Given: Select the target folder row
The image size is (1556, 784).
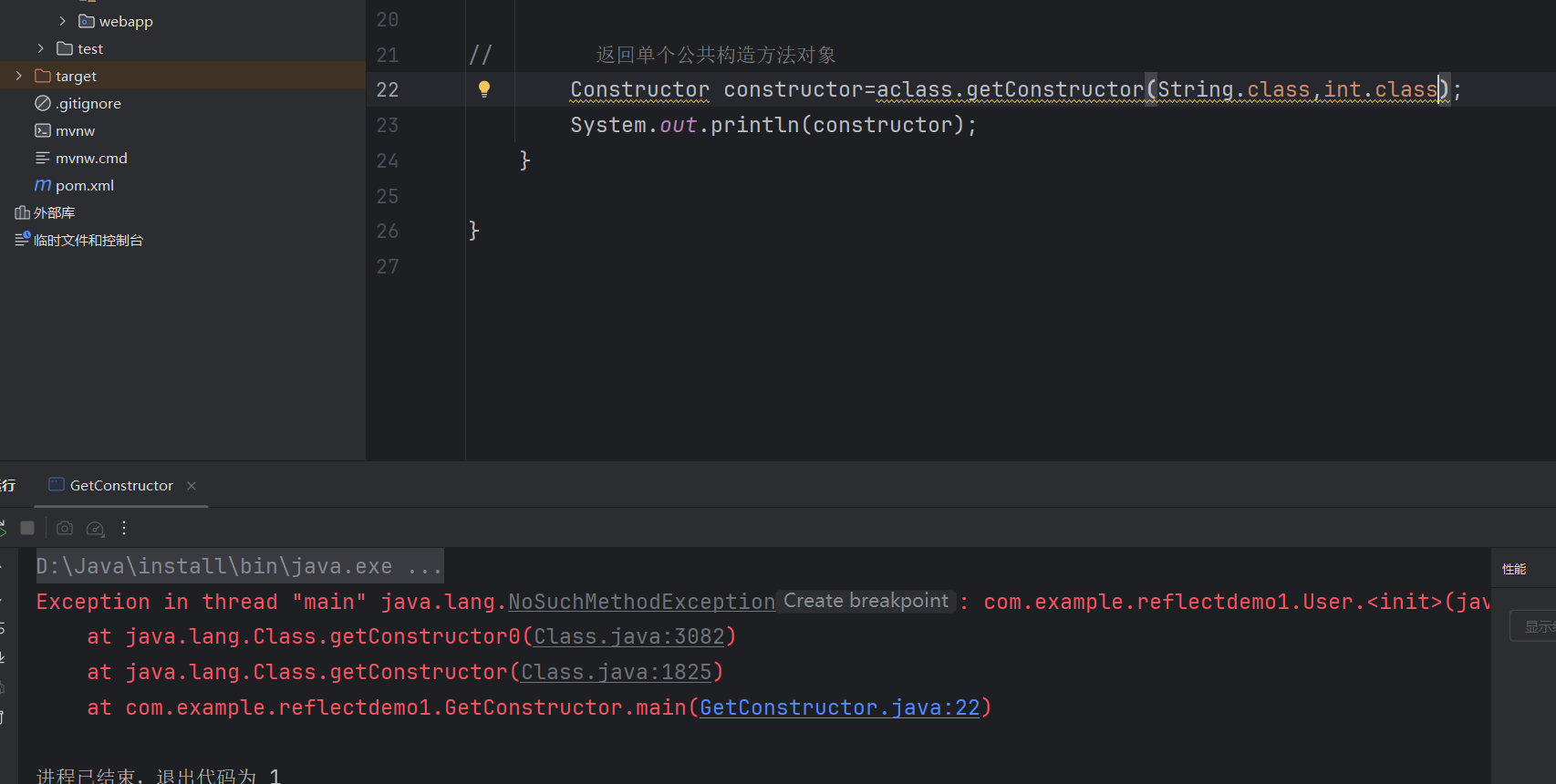Looking at the screenshot, I should tap(182, 76).
